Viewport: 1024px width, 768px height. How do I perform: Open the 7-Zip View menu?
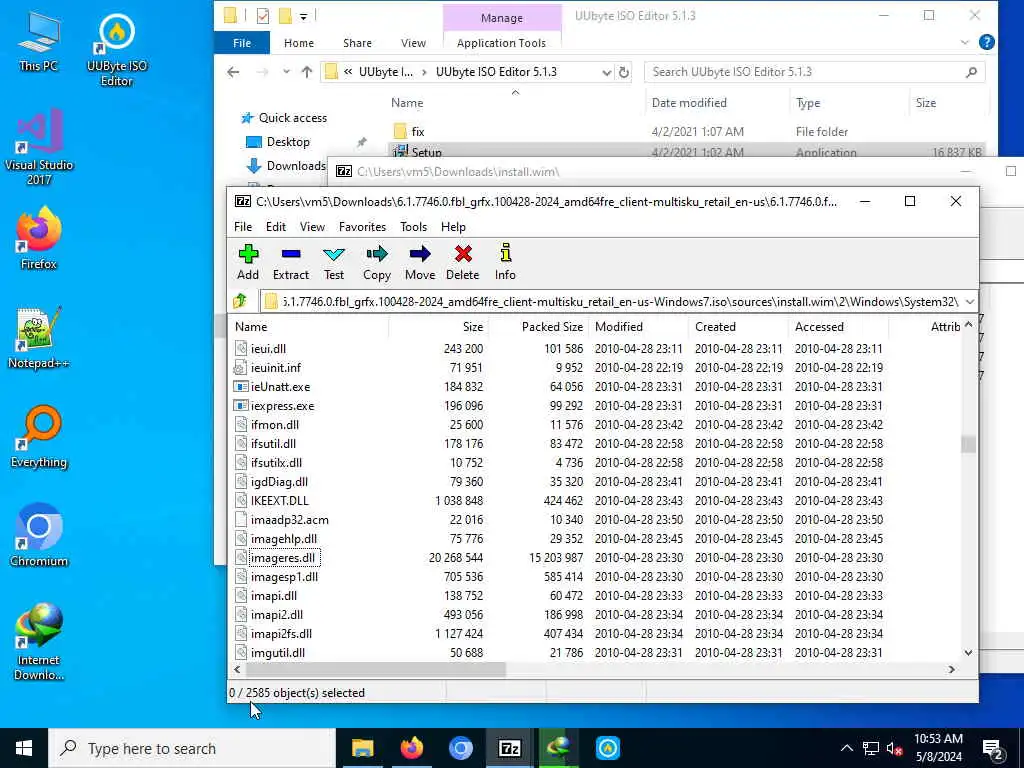312,227
